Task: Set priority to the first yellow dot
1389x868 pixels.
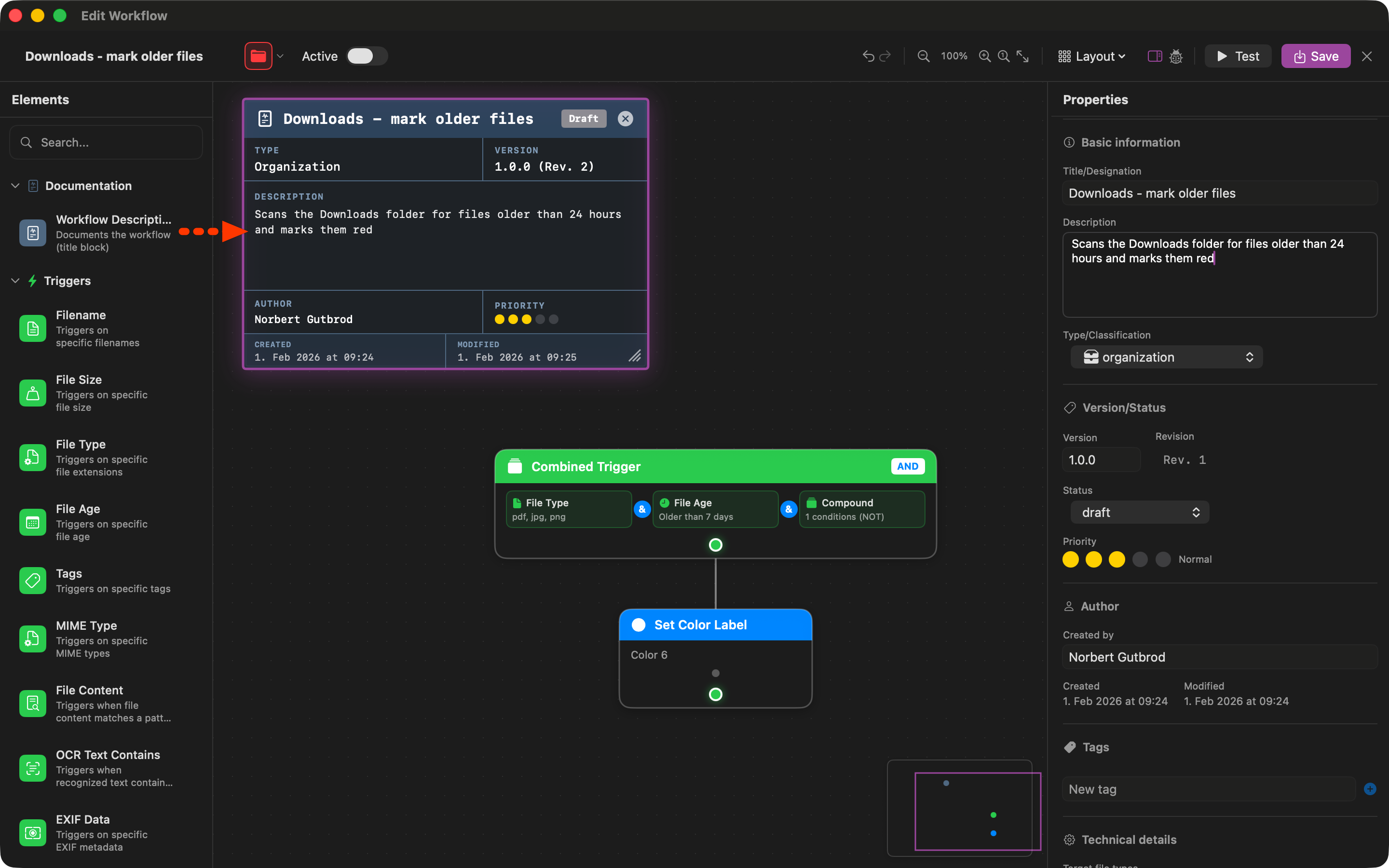Action: pyautogui.click(x=1071, y=559)
